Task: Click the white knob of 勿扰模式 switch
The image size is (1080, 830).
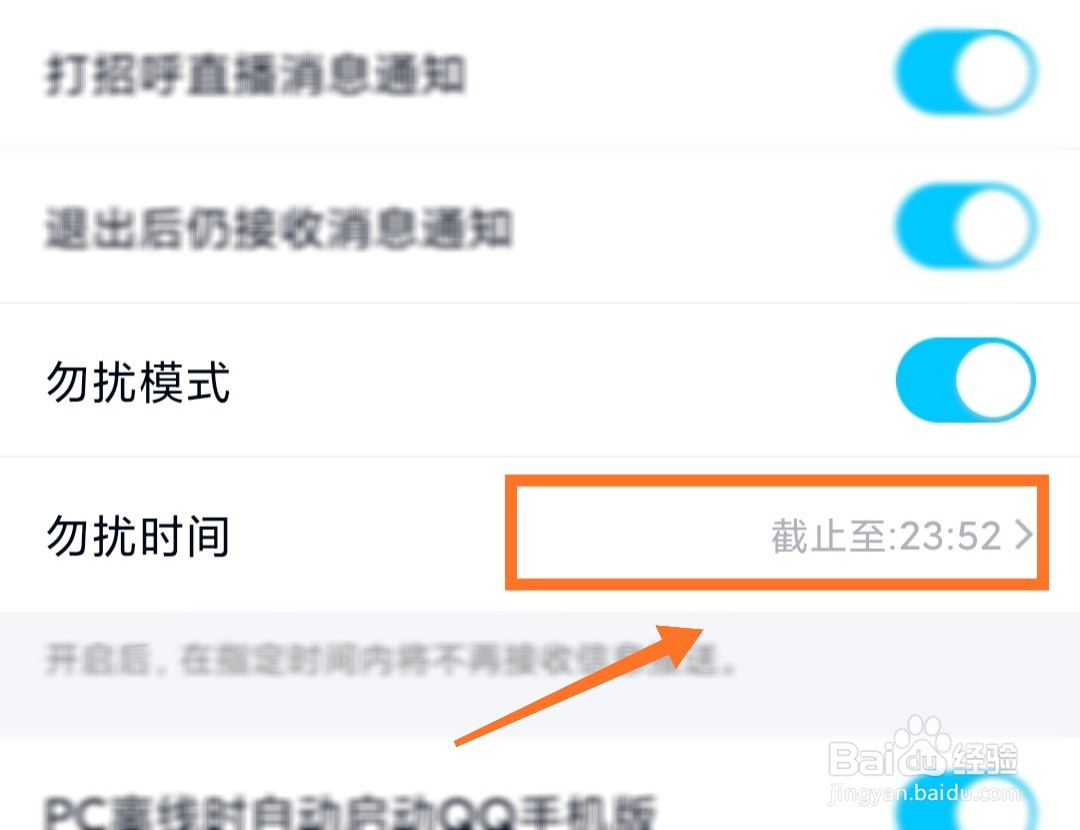Action: (x=994, y=380)
